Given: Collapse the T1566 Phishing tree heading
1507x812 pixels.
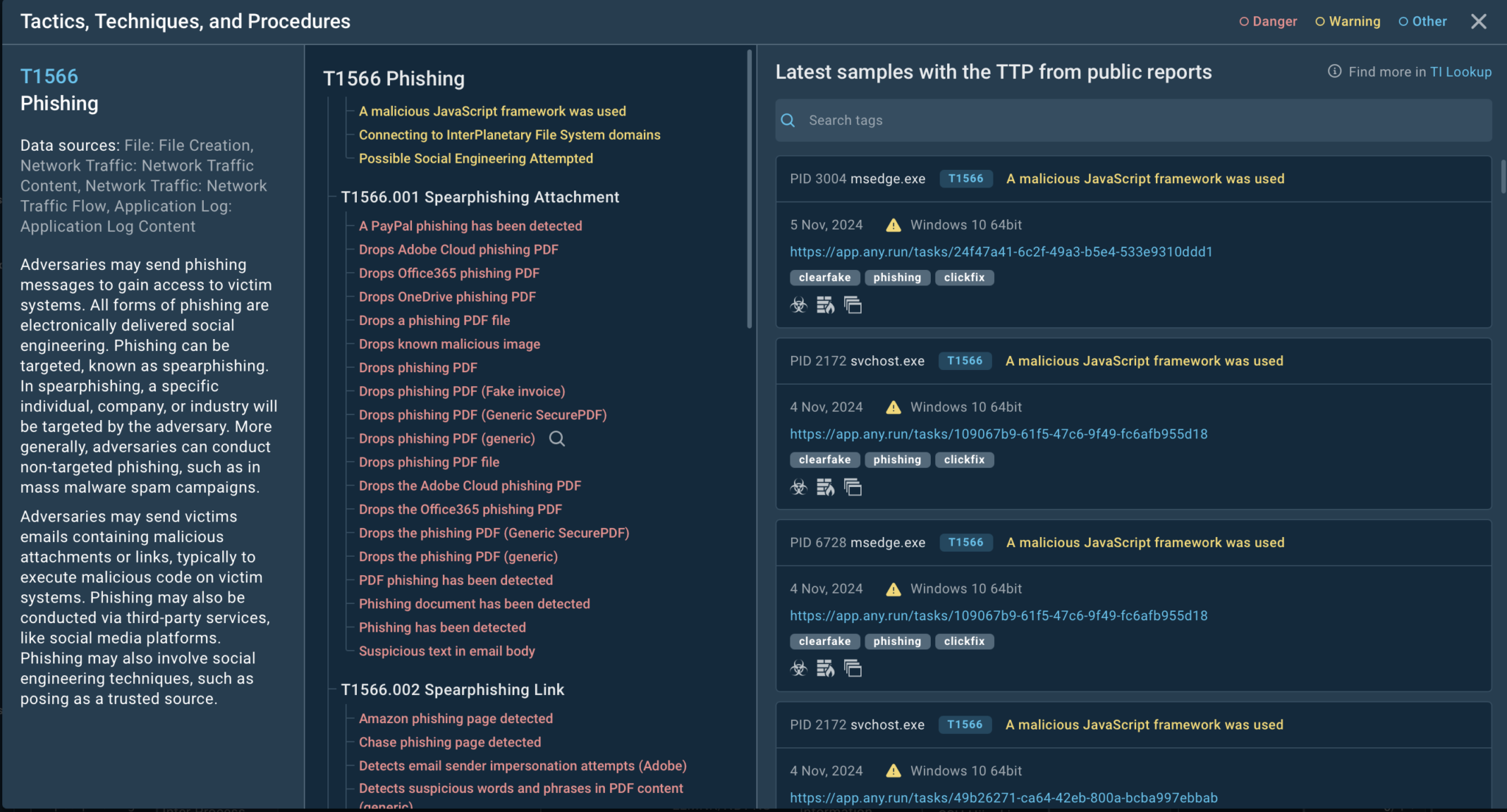Looking at the screenshot, I should (x=394, y=79).
